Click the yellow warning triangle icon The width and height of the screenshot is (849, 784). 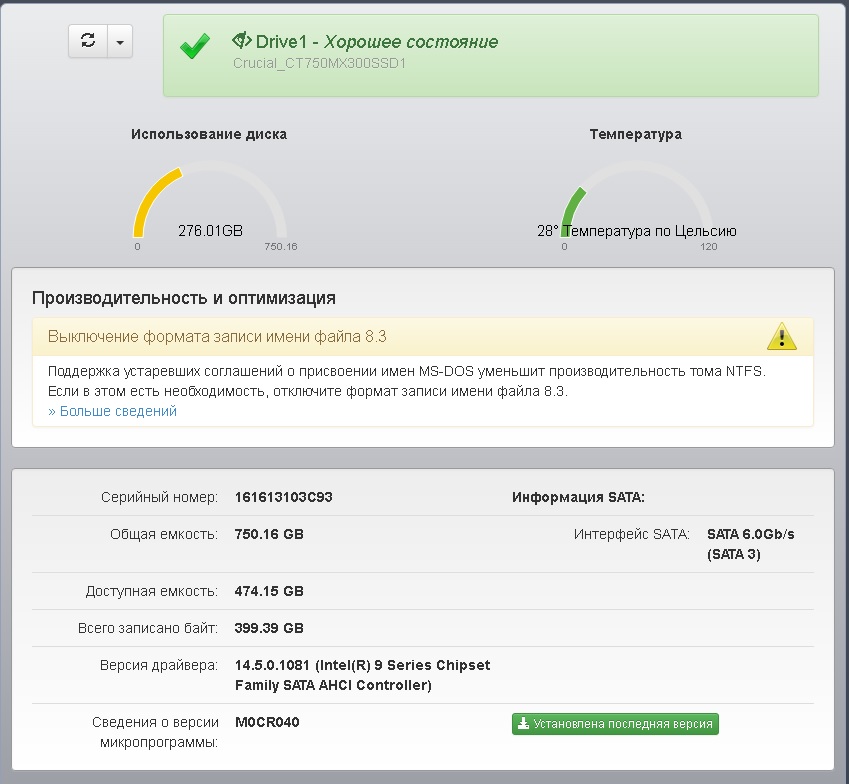click(x=781, y=337)
